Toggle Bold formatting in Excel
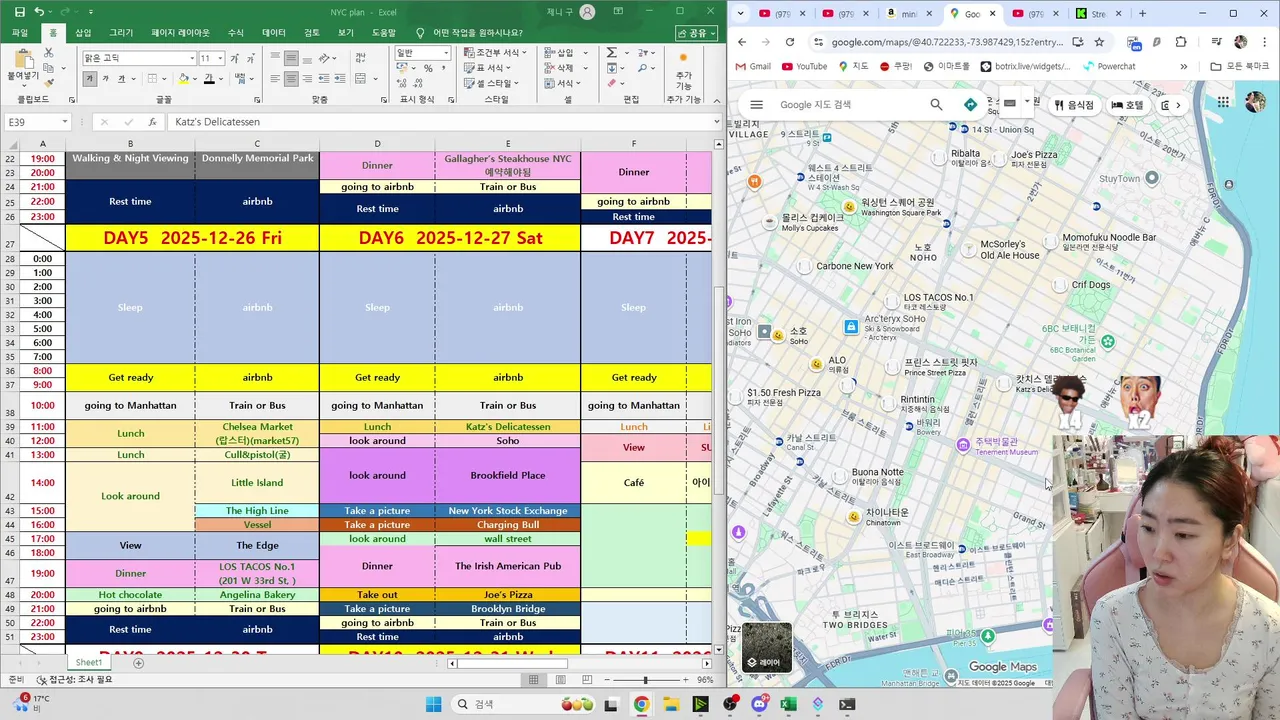The height and width of the screenshot is (720, 1280). click(90, 79)
